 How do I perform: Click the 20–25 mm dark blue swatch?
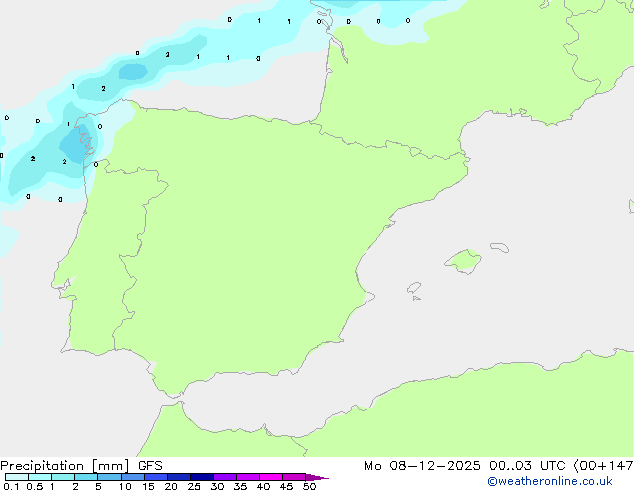[178, 477]
